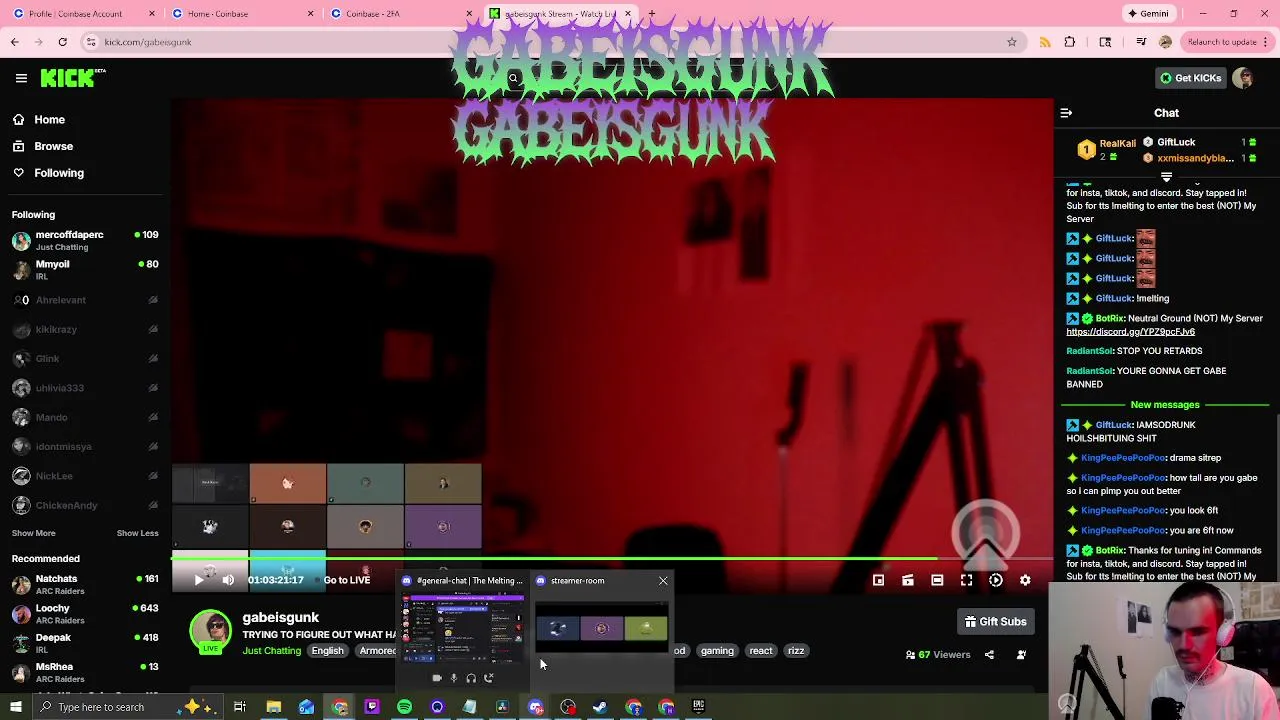Open Mmyoil channel in Following list

(x=85, y=270)
